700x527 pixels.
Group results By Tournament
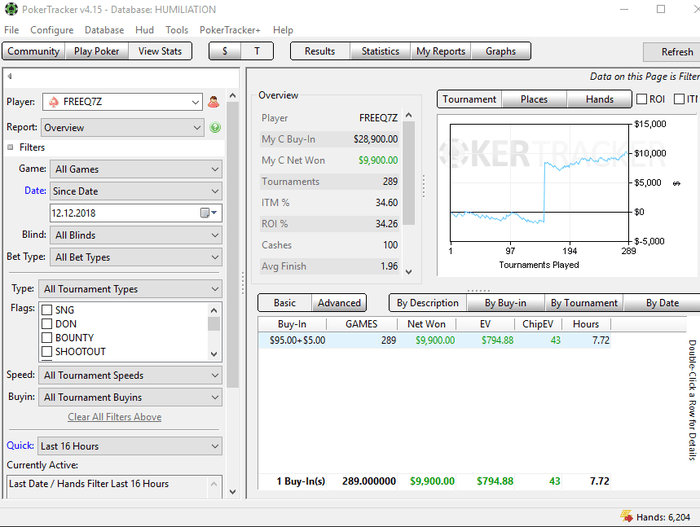point(584,303)
